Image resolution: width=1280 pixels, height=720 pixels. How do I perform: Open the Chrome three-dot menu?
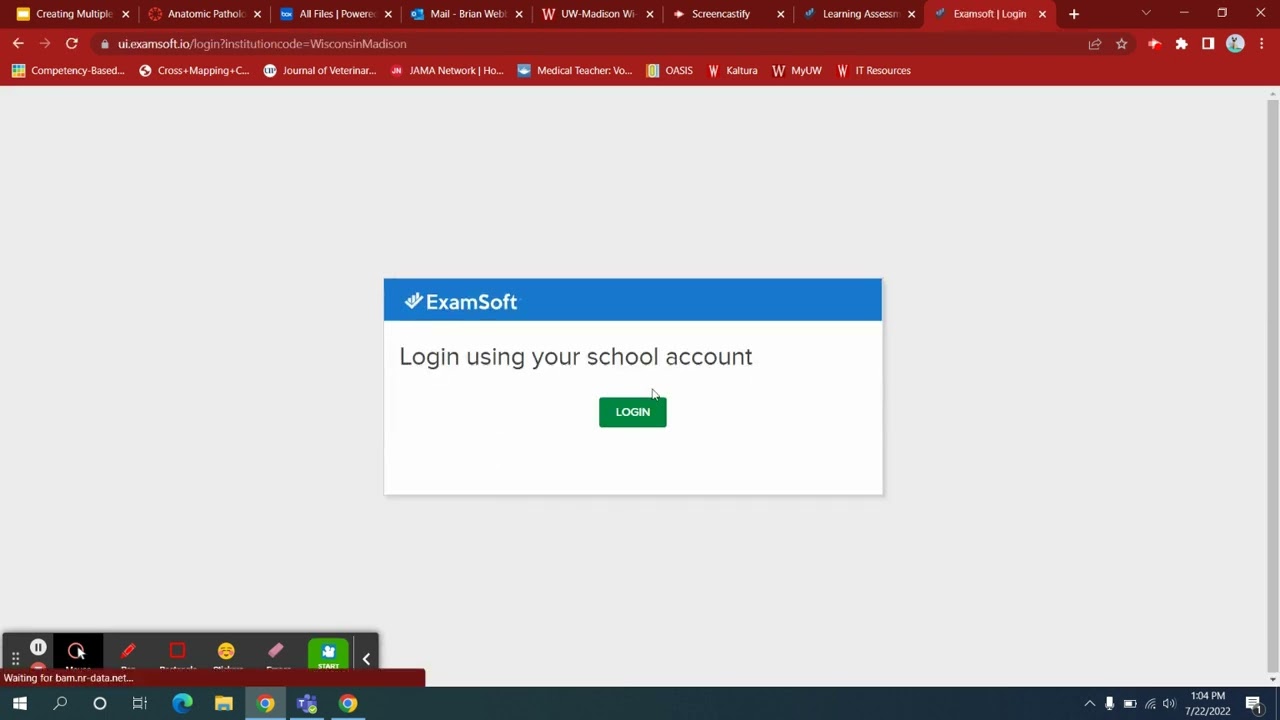click(1261, 44)
